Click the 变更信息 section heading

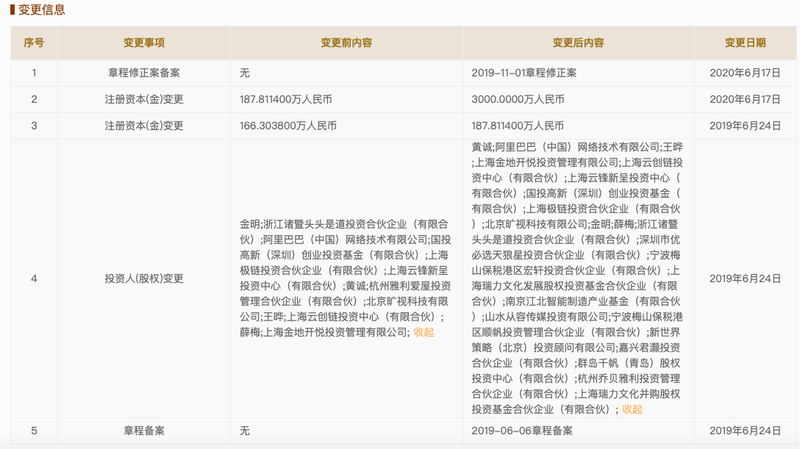[x=42, y=10]
